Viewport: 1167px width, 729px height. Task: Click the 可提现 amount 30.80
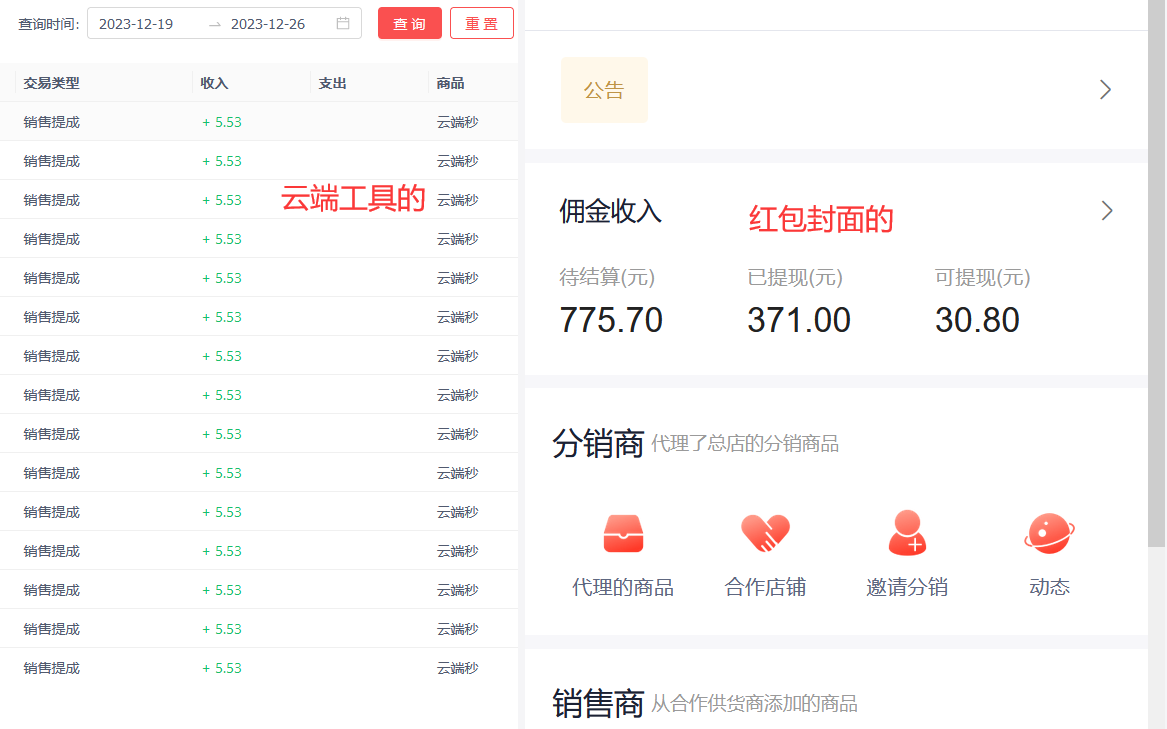point(977,320)
